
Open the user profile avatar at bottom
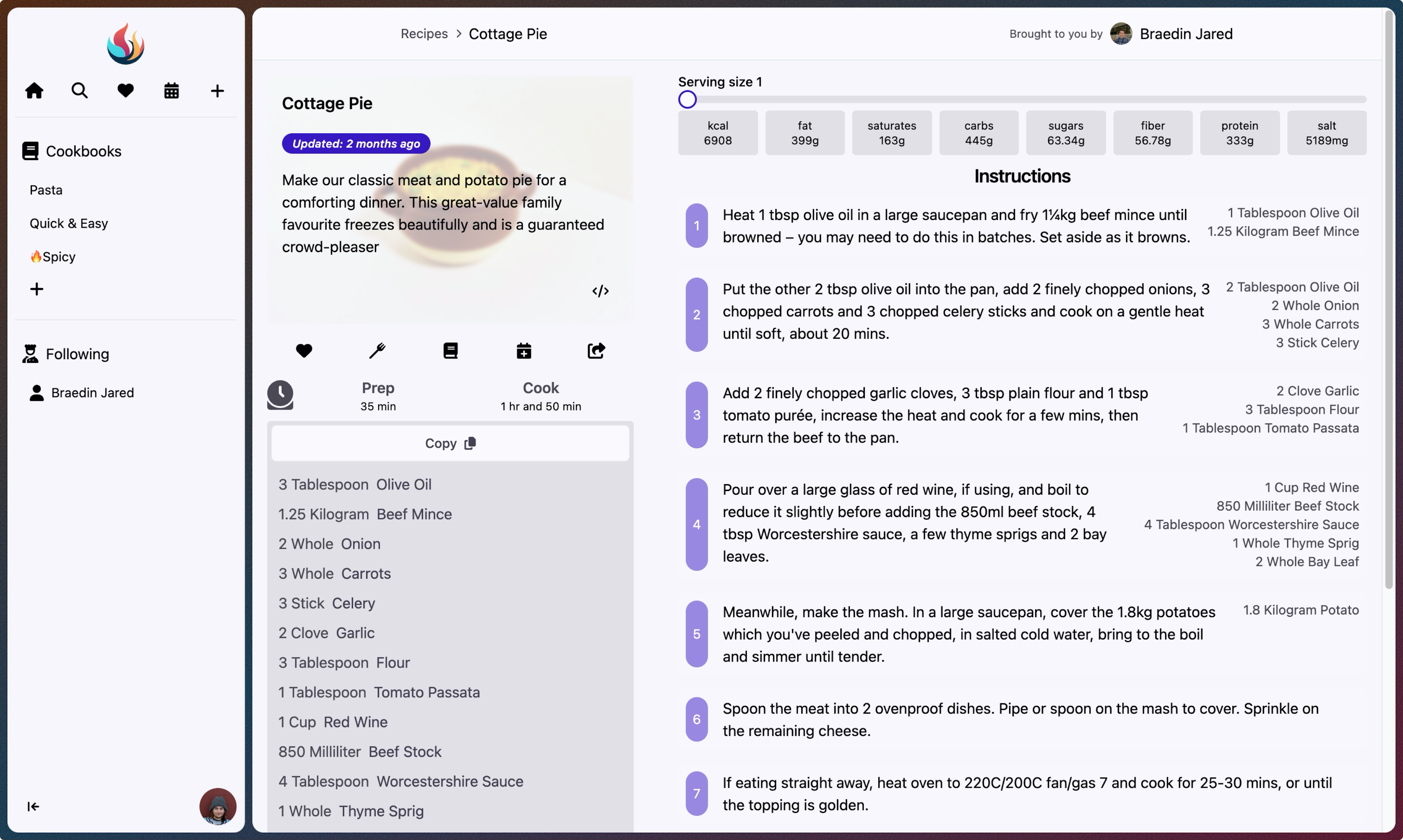click(x=217, y=806)
